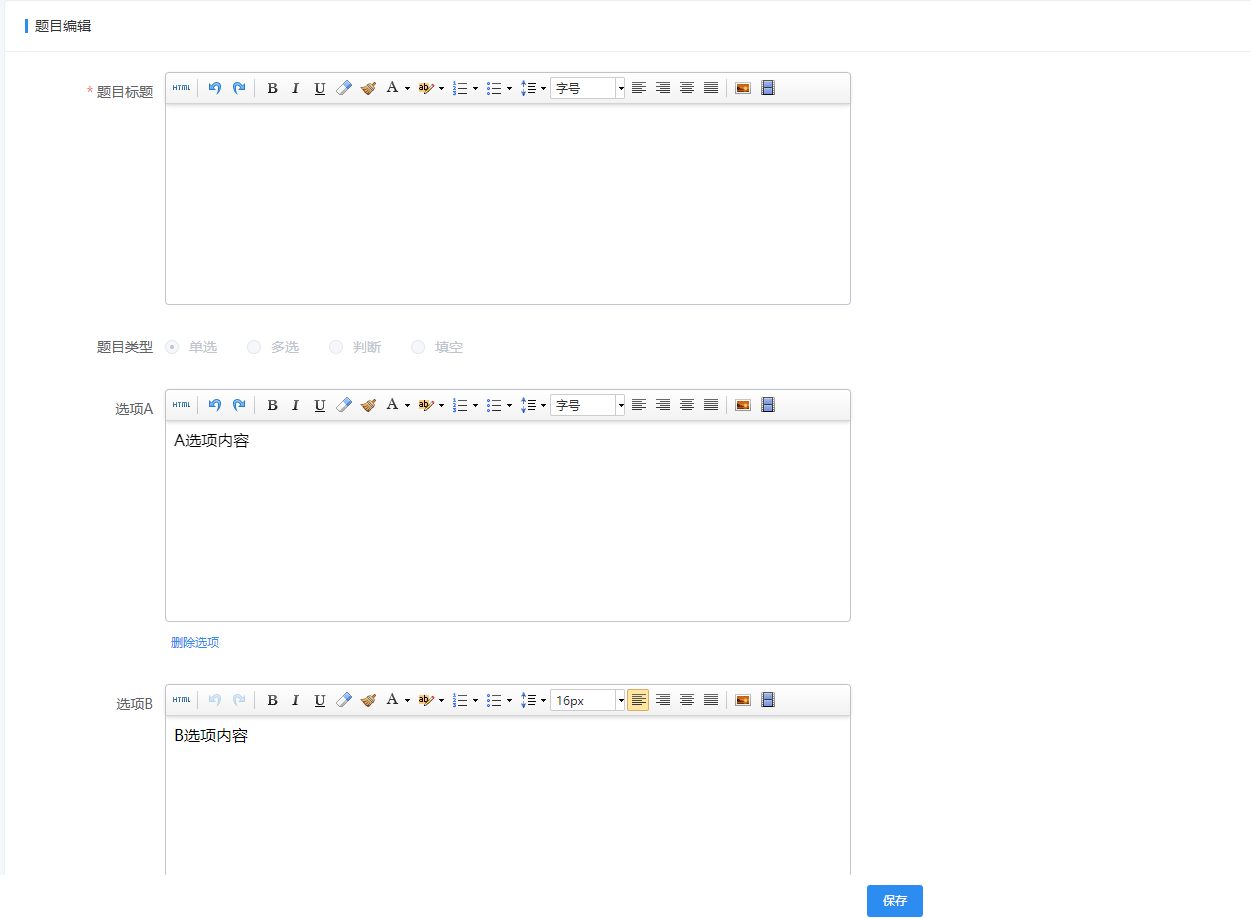Insert image in 选项B editor
Viewport: 1251px width, 918px height.
pyautogui.click(x=743, y=700)
